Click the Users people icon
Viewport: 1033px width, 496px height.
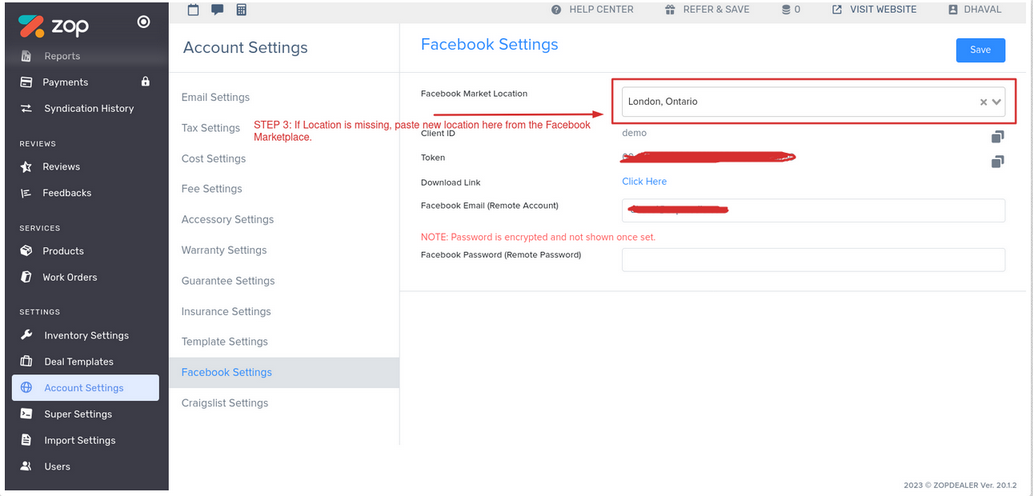tap(26, 466)
